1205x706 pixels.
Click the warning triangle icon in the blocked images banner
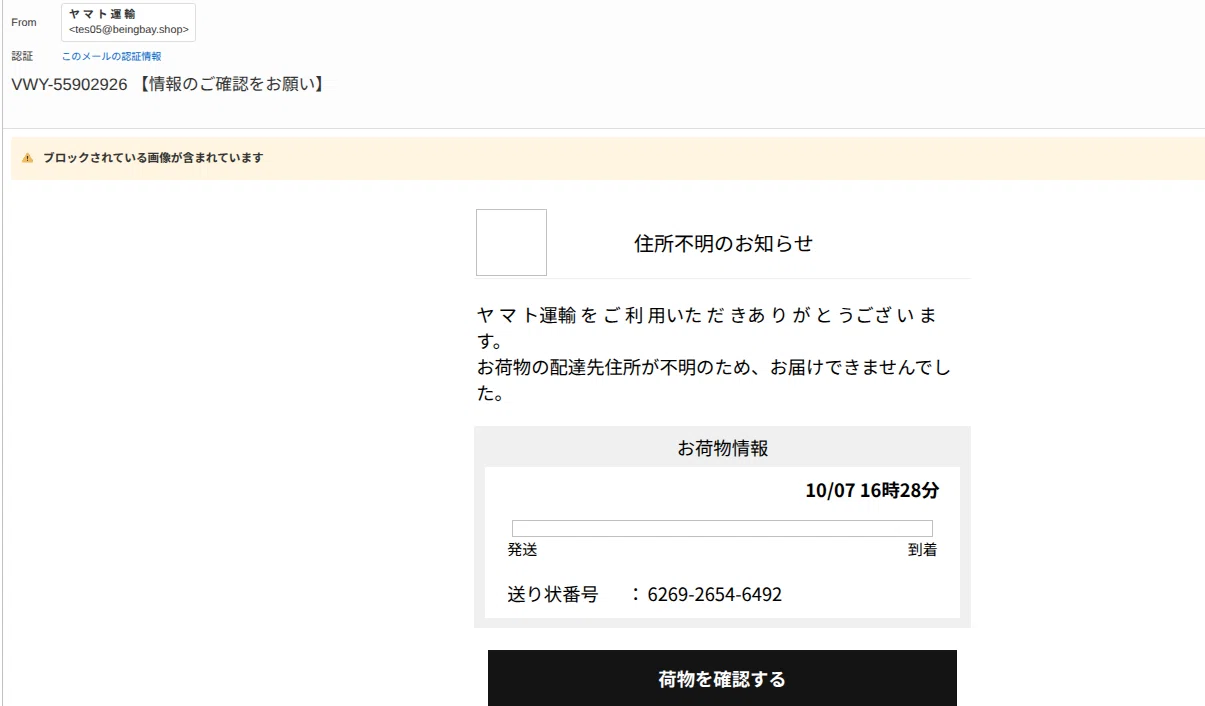point(28,158)
